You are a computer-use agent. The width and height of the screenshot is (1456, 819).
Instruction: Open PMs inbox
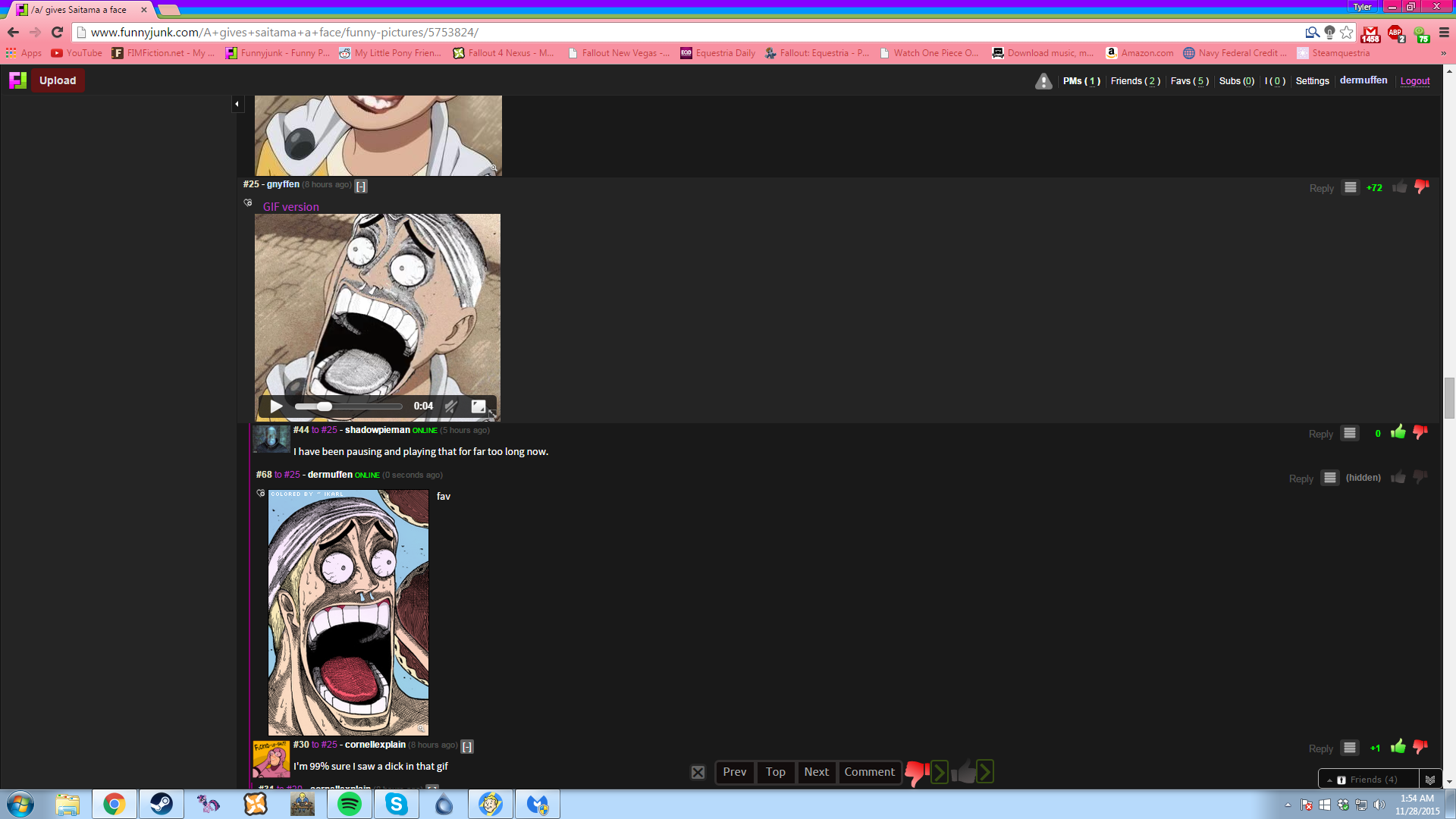[x=1081, y=81]
